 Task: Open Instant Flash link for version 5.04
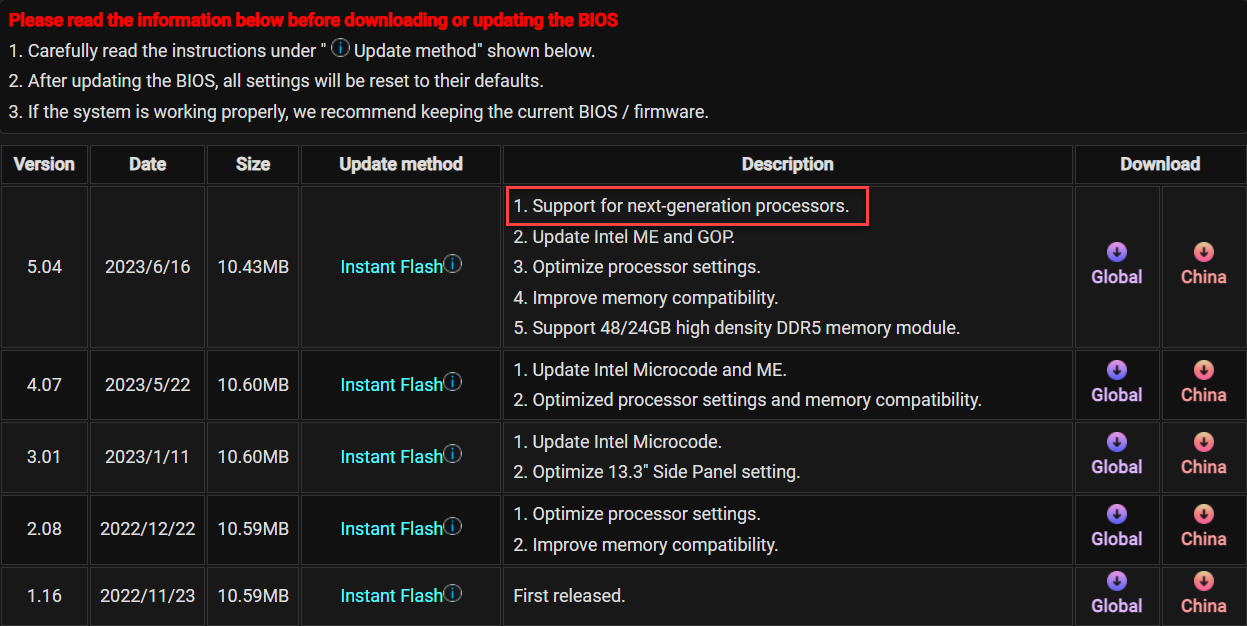(391, 267)
